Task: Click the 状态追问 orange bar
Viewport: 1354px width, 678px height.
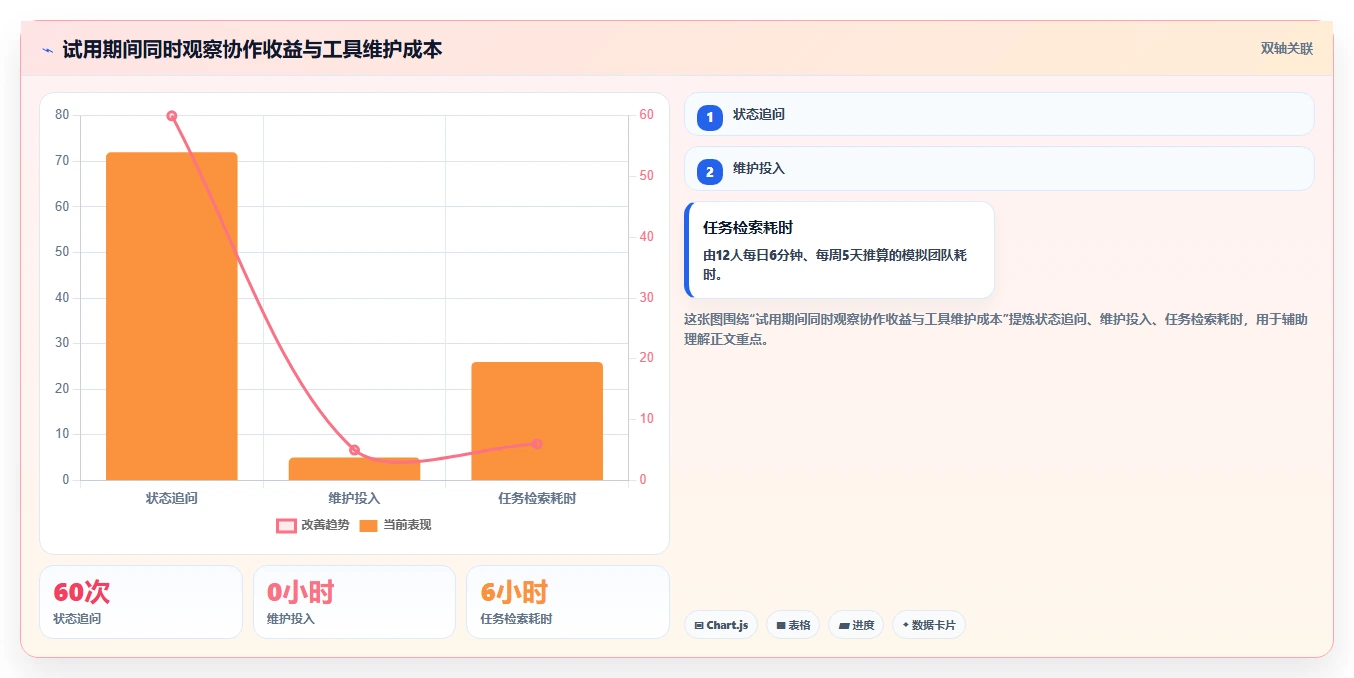Action: point(172,316)
